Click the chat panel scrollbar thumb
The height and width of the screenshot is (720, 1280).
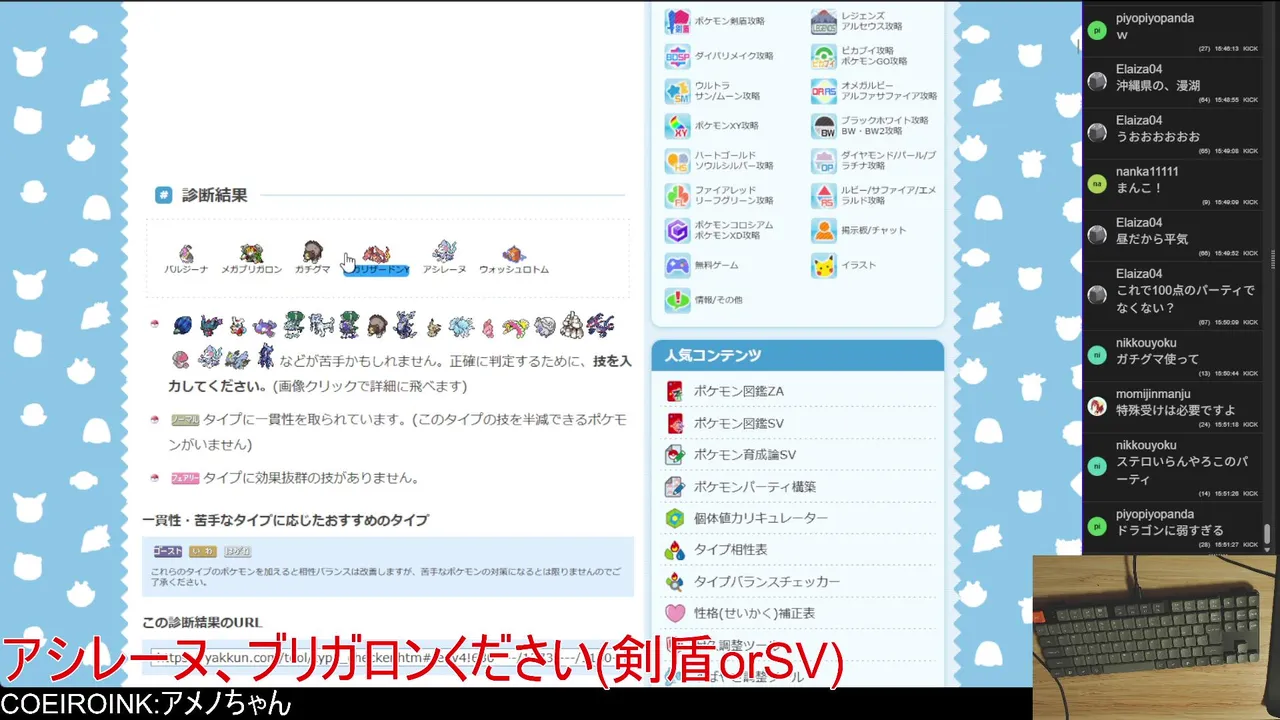[x=1267, y=535]
